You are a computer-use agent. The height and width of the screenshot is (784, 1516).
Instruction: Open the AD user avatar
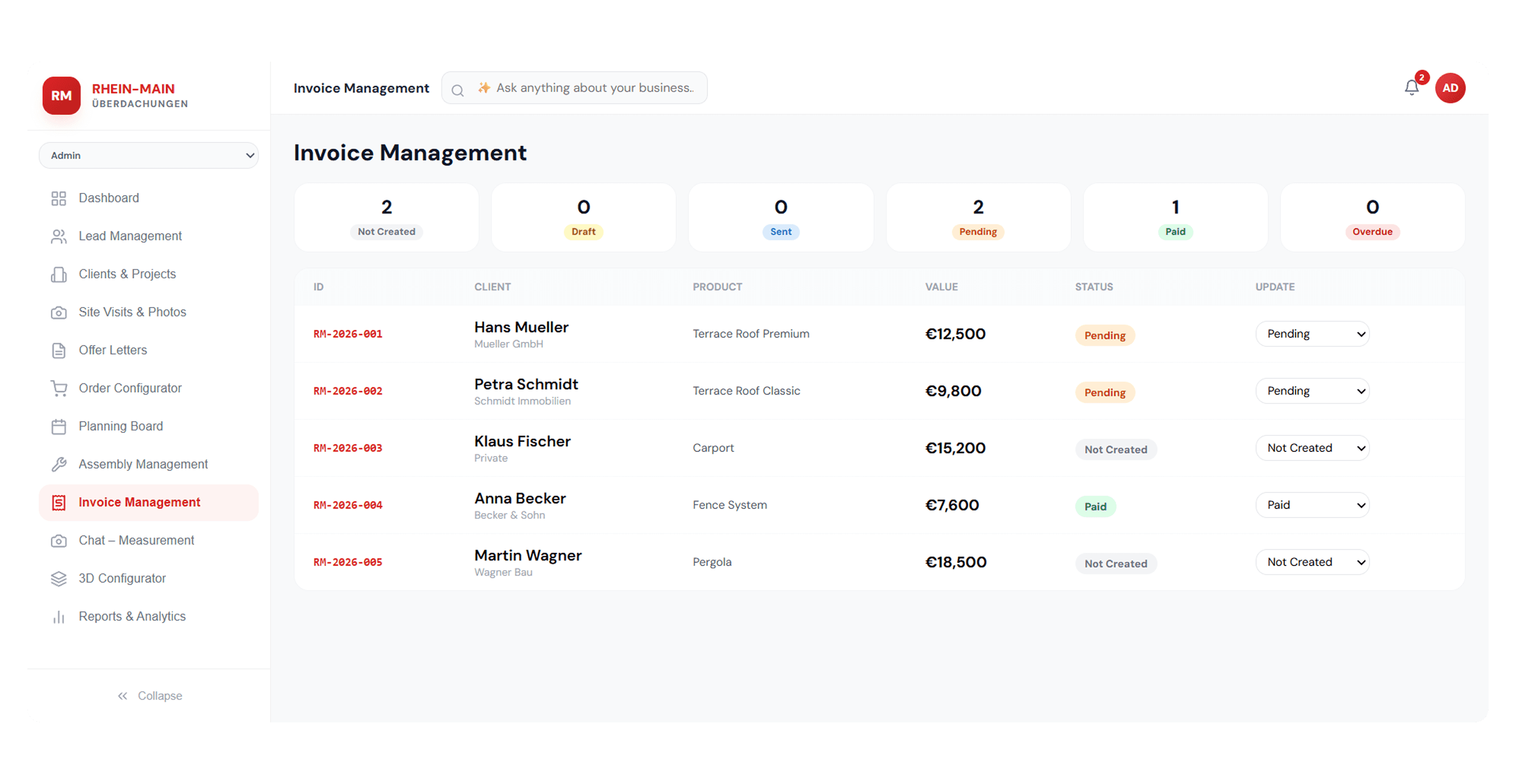click(1450, 88)
